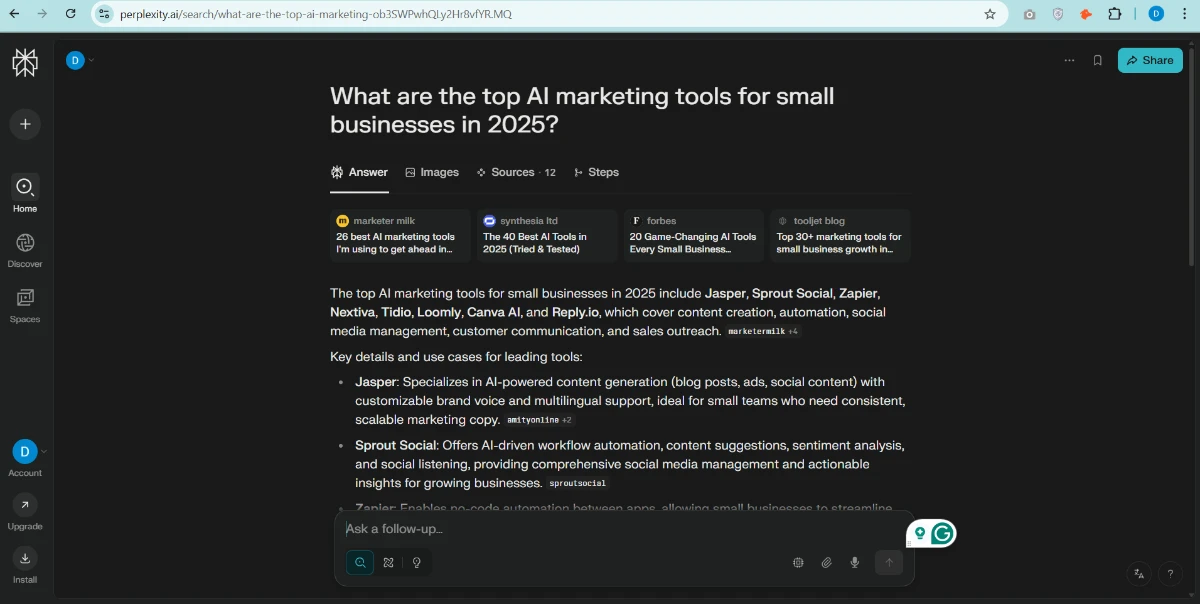Click the shield extension icon
1200x604 pixels.
pos(1058,14)
